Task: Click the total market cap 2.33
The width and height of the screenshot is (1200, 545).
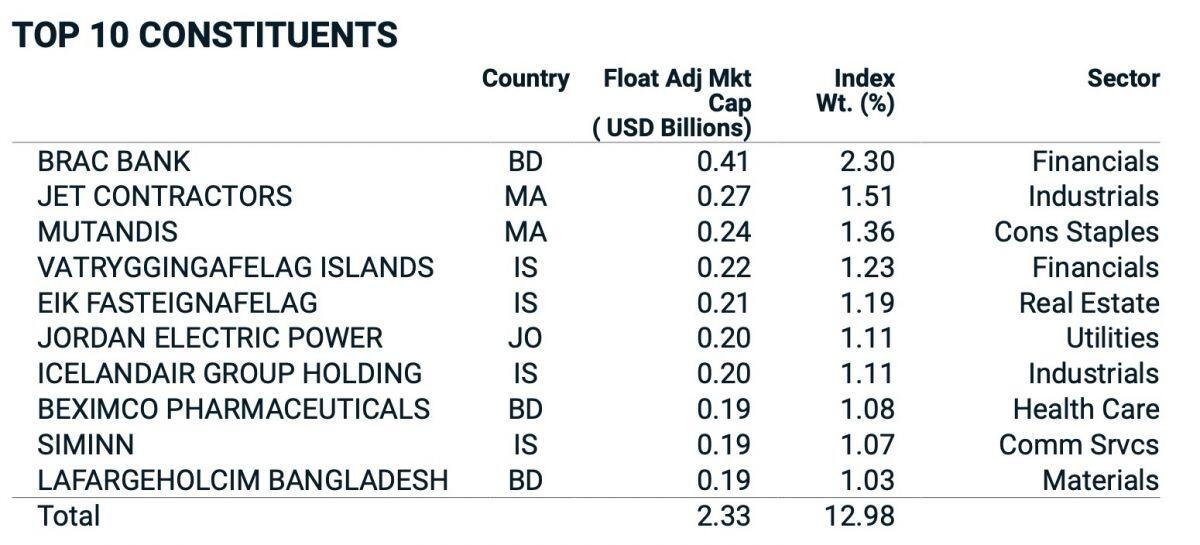Action: 724,516
